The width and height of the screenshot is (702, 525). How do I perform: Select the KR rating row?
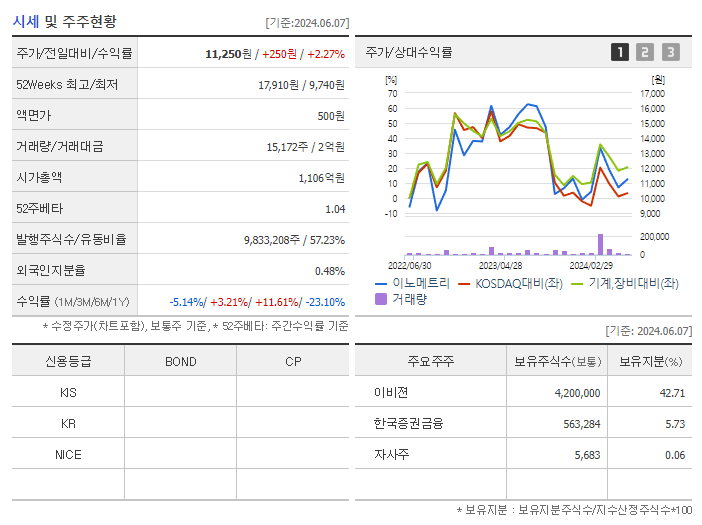[180, 423]
